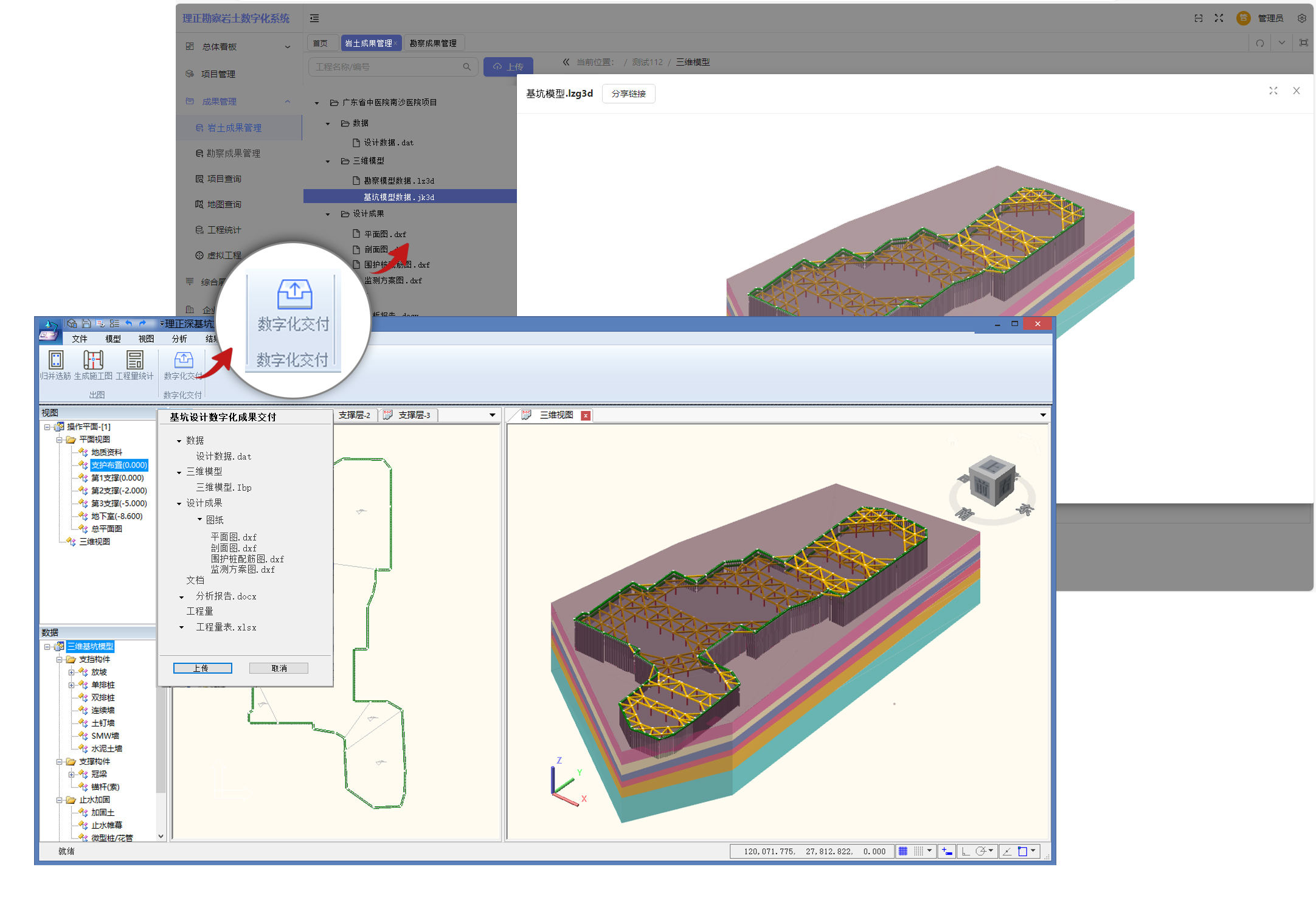Click the 分享链接 button
The width and height of the screenshot is (1316, 915).
[x=628, y=94]
